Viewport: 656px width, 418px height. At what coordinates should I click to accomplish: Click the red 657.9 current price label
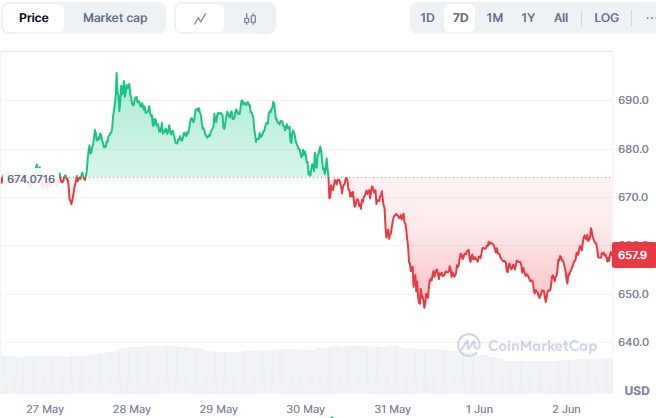[x=633, y=255]
